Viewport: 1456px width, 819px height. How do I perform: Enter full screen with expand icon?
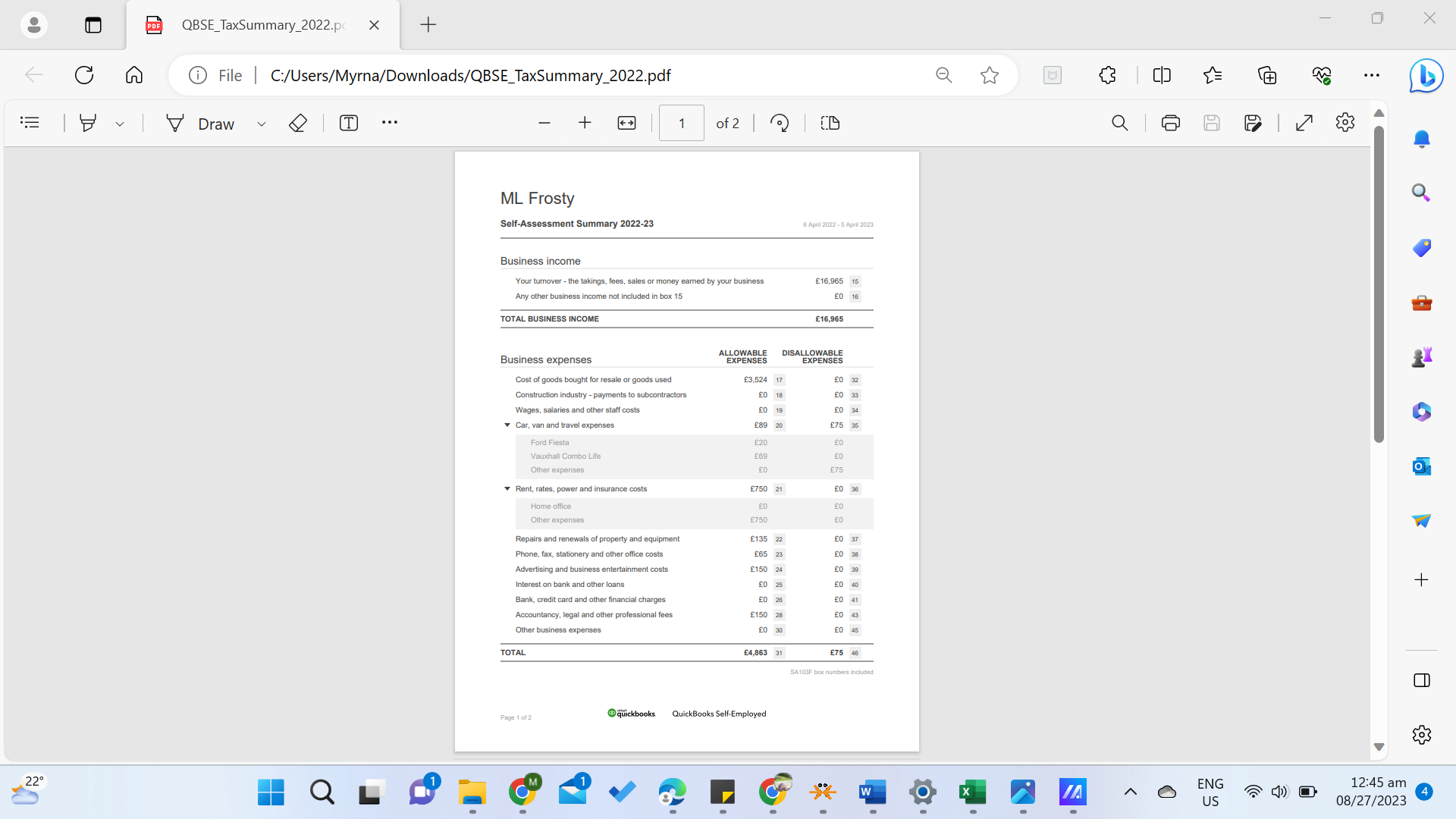(1304, 123)
